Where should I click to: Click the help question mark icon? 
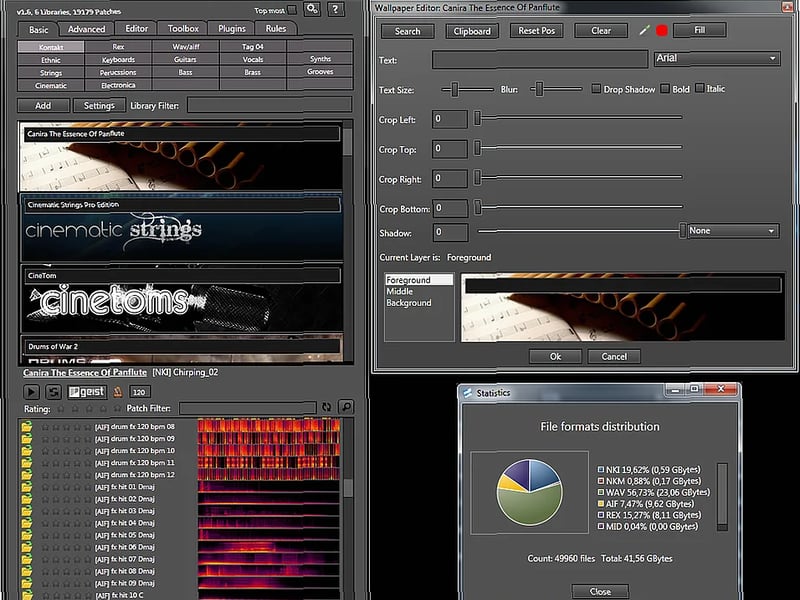pyautogui.click(x=336, y=9)
